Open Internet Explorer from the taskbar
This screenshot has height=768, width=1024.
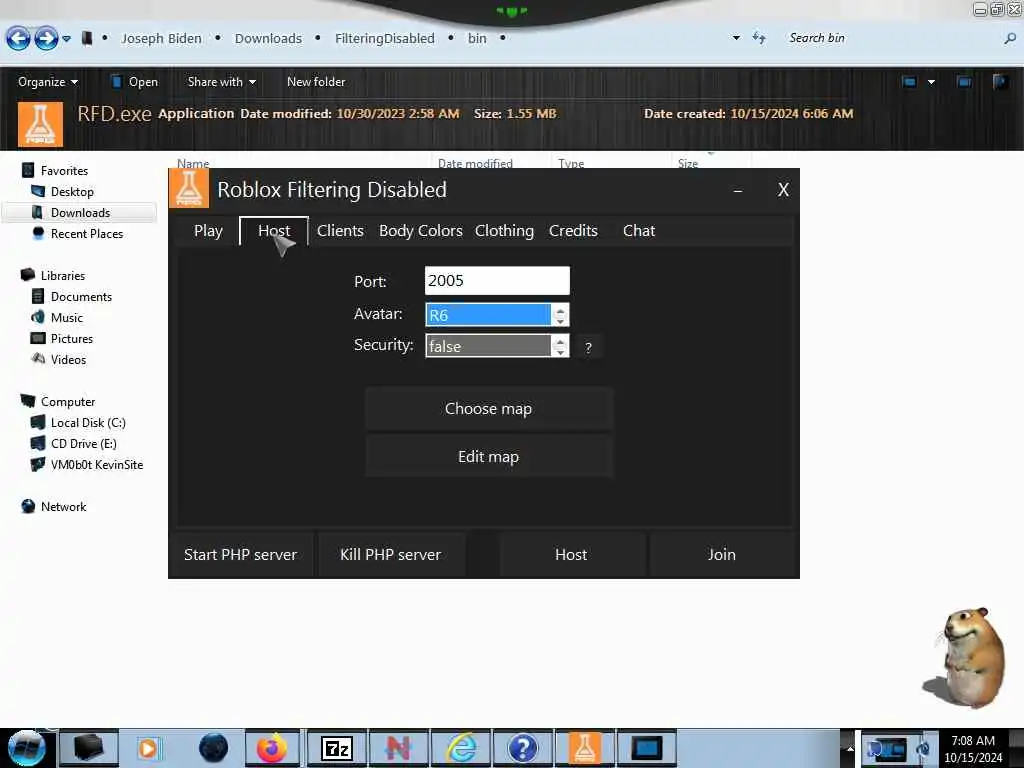click(x=462, y=748)
